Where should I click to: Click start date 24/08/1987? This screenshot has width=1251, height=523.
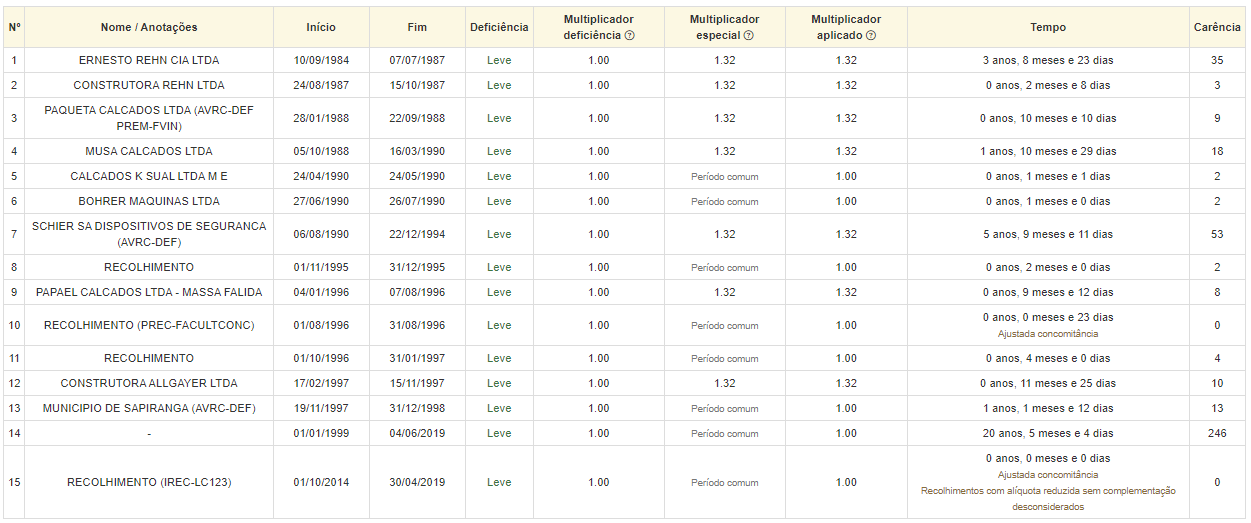tap(321, 85)
